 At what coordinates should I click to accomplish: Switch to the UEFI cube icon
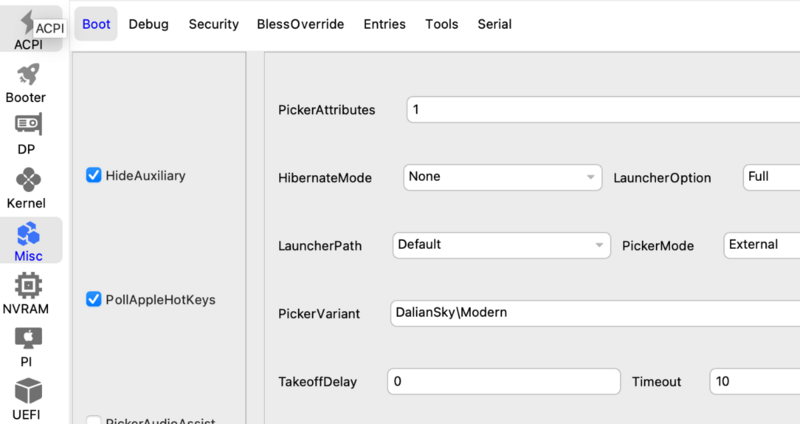coord(28,390)
